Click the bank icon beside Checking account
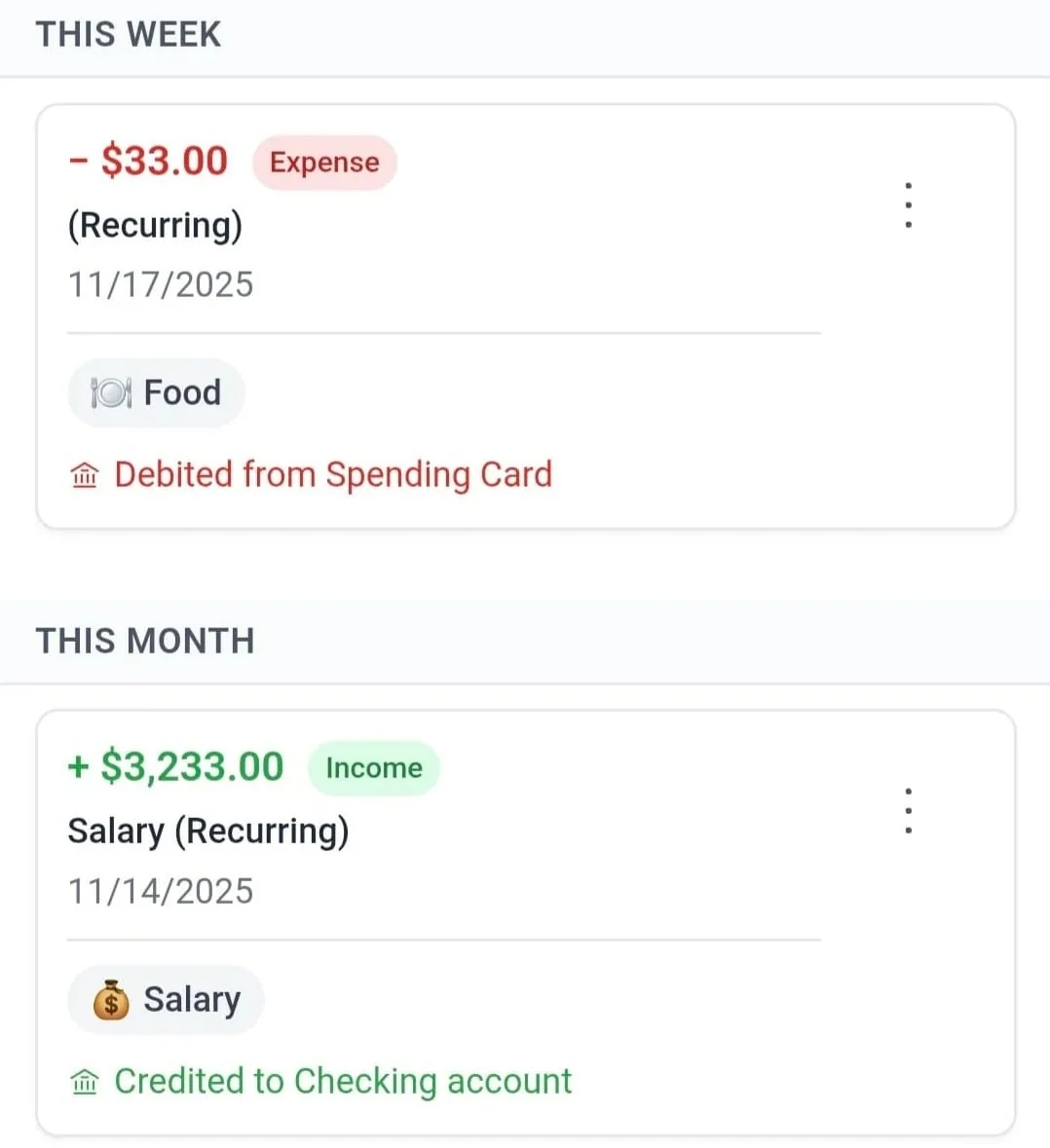 pyautogui.click(x=86, y=1081)
